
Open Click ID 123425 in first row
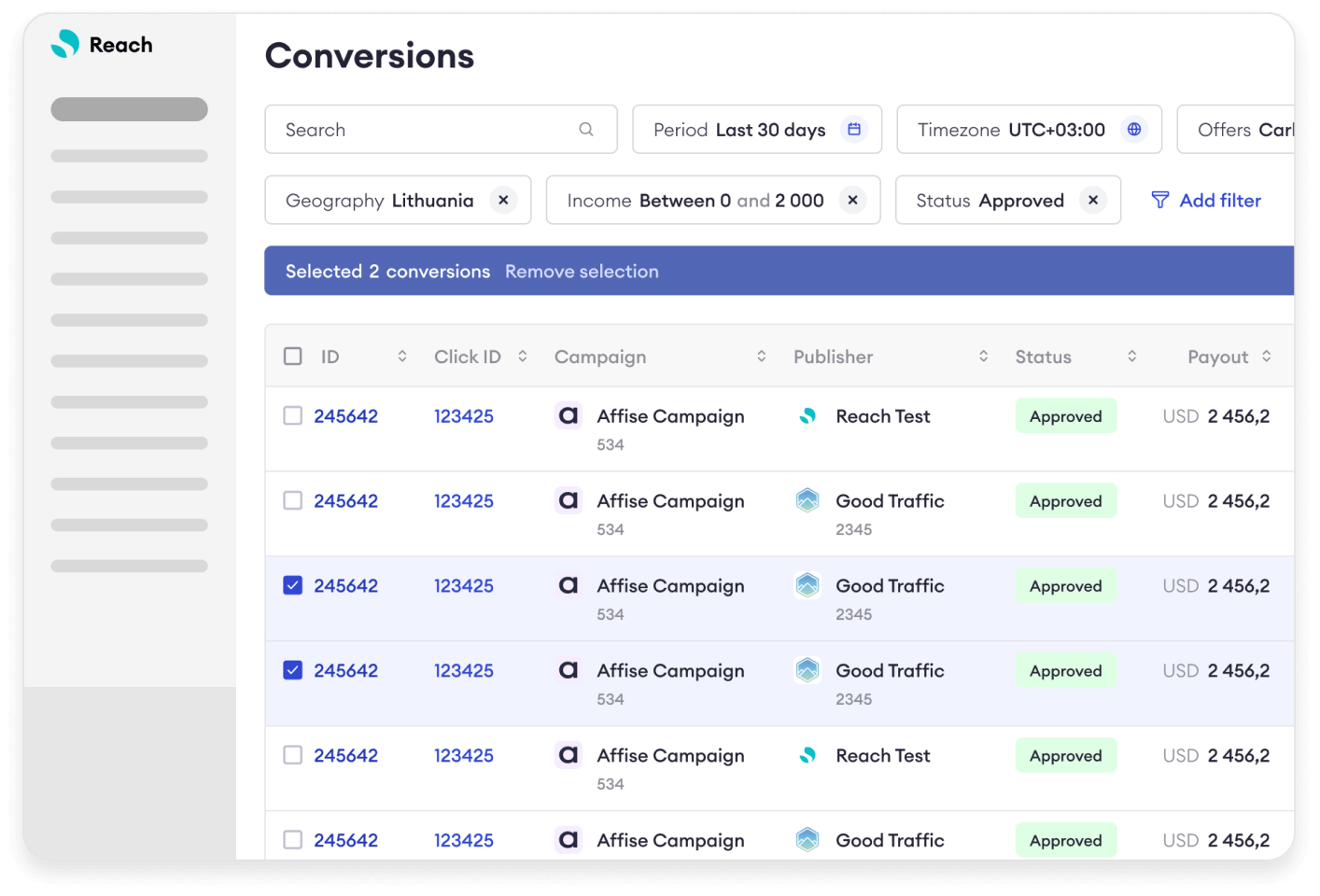(x=463, y=416)
